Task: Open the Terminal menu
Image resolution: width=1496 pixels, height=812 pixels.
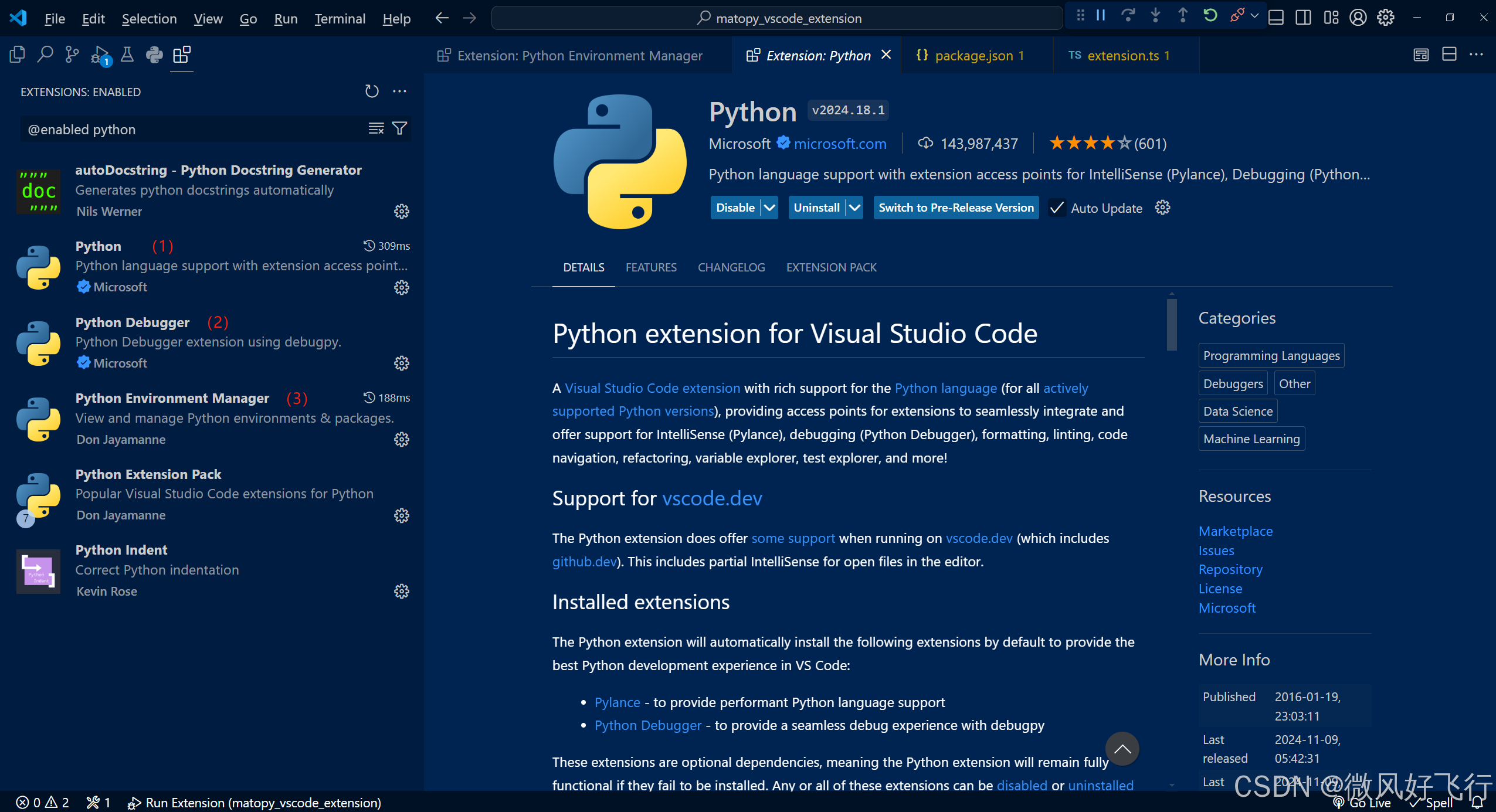Action: [x=340, y=19]
